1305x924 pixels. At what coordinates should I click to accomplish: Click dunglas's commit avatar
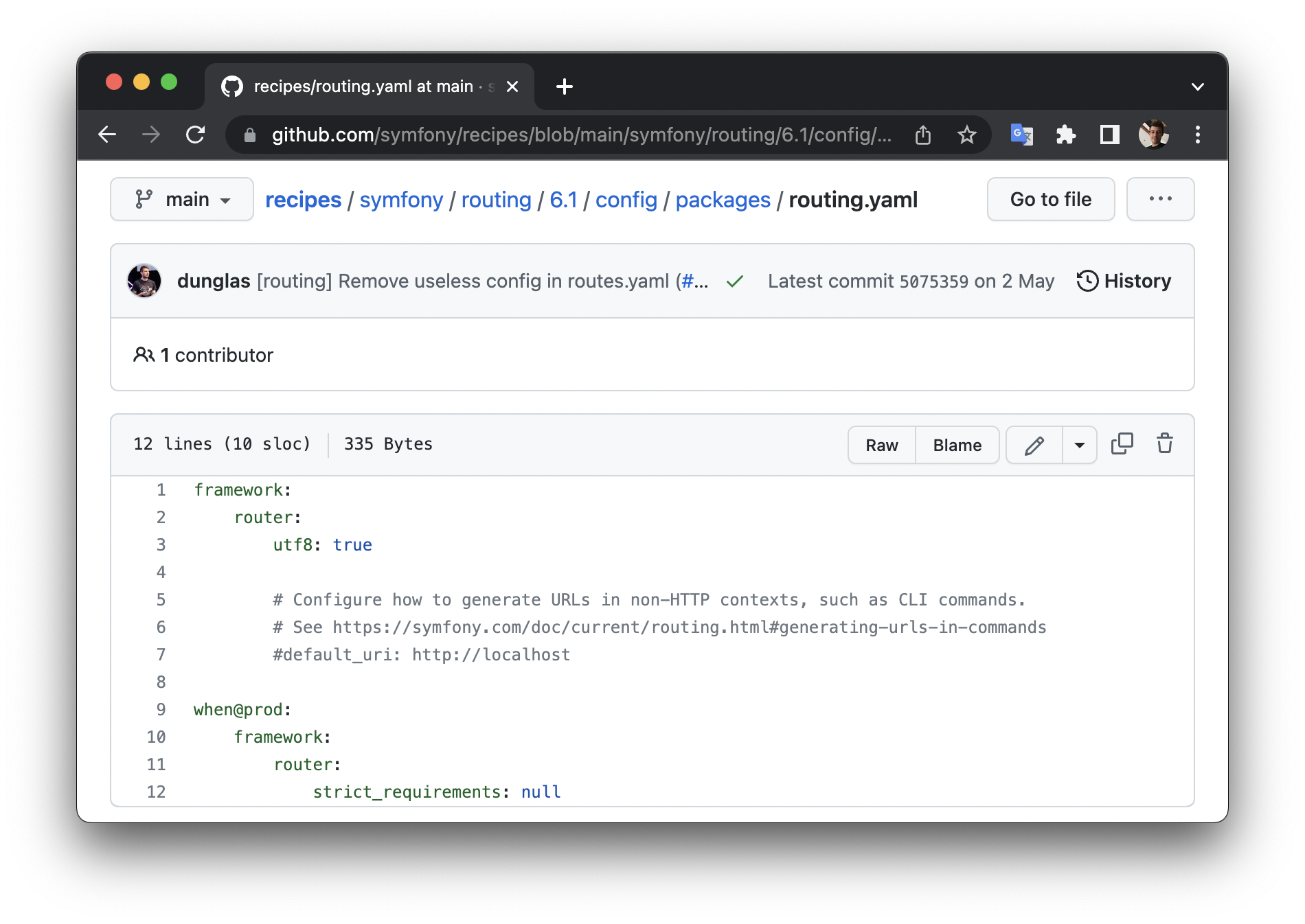144,281
